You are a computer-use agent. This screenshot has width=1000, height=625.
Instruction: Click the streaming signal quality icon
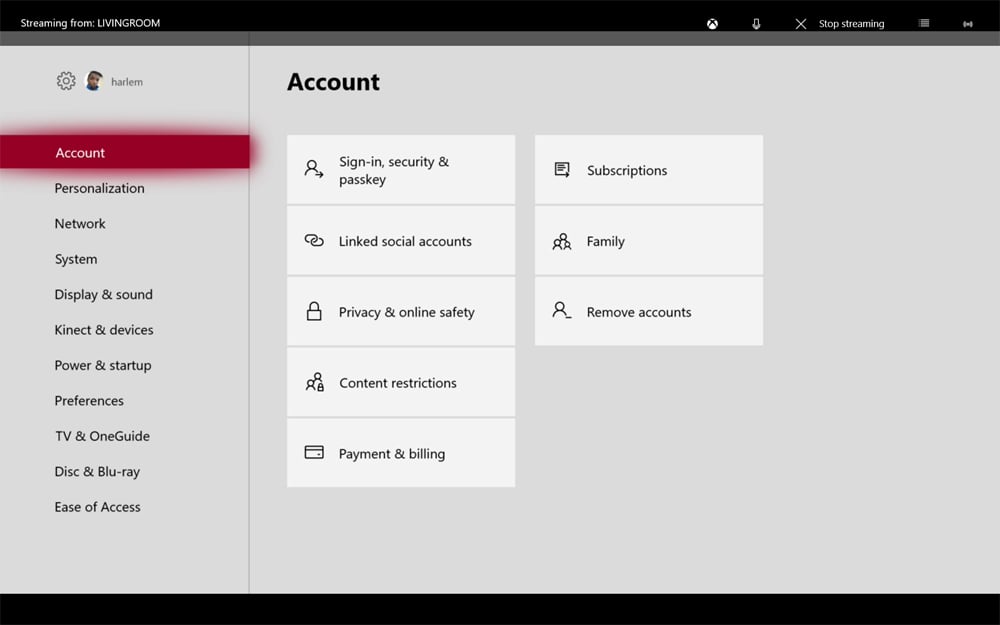pos(967,24)
